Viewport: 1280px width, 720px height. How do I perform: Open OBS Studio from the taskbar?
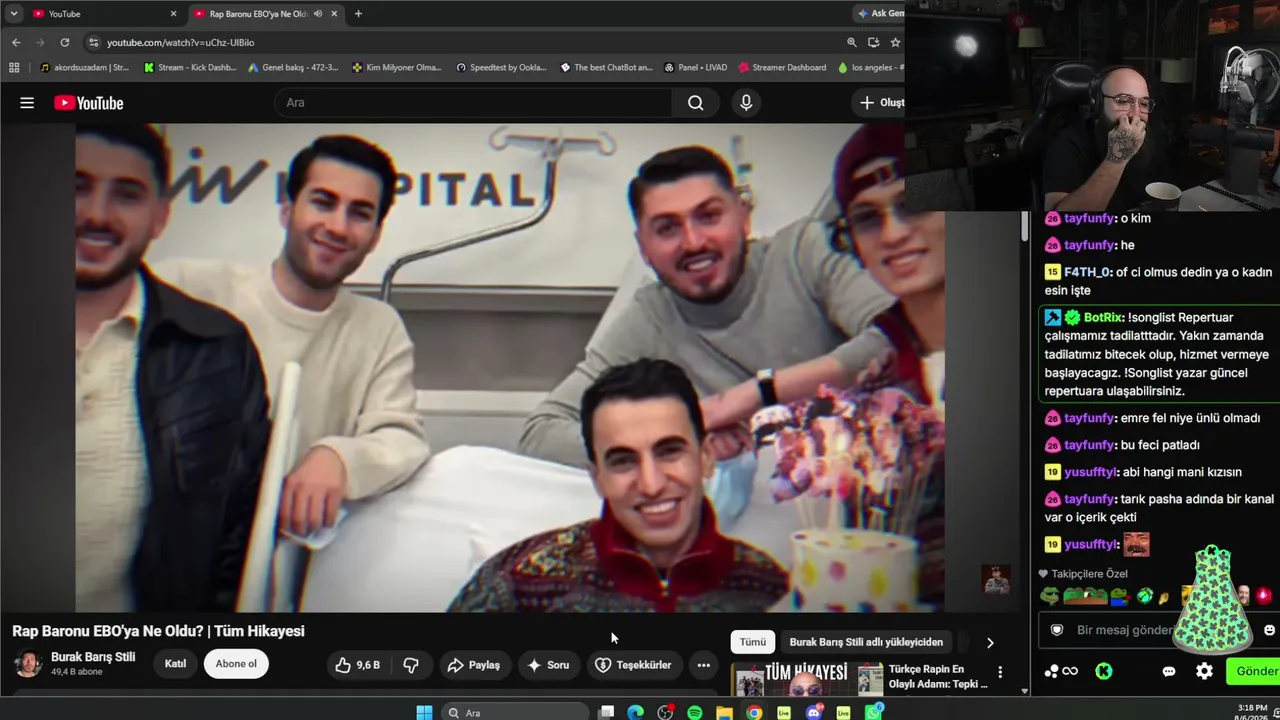tap(665, 712)
